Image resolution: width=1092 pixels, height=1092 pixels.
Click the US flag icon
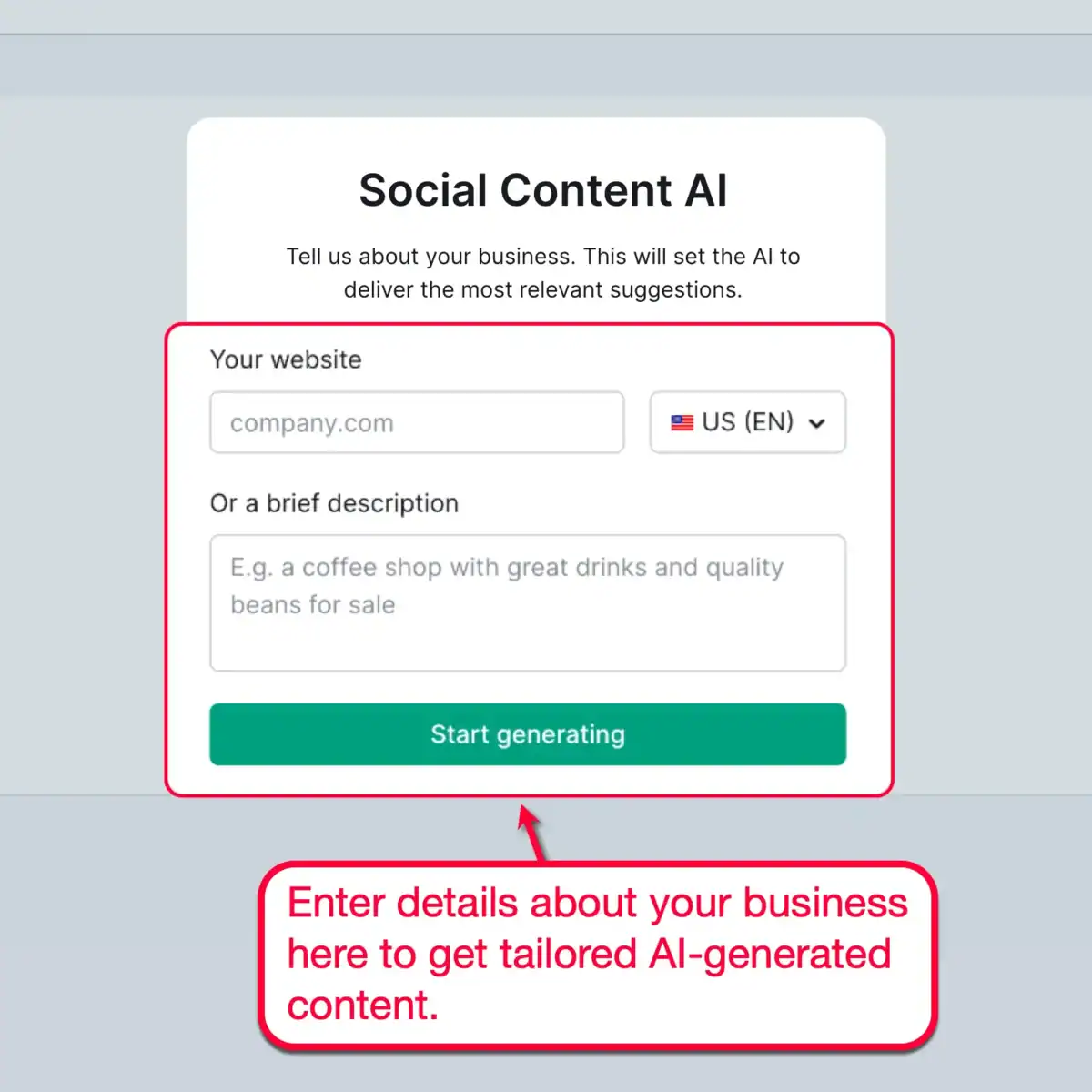coord(682,421)
